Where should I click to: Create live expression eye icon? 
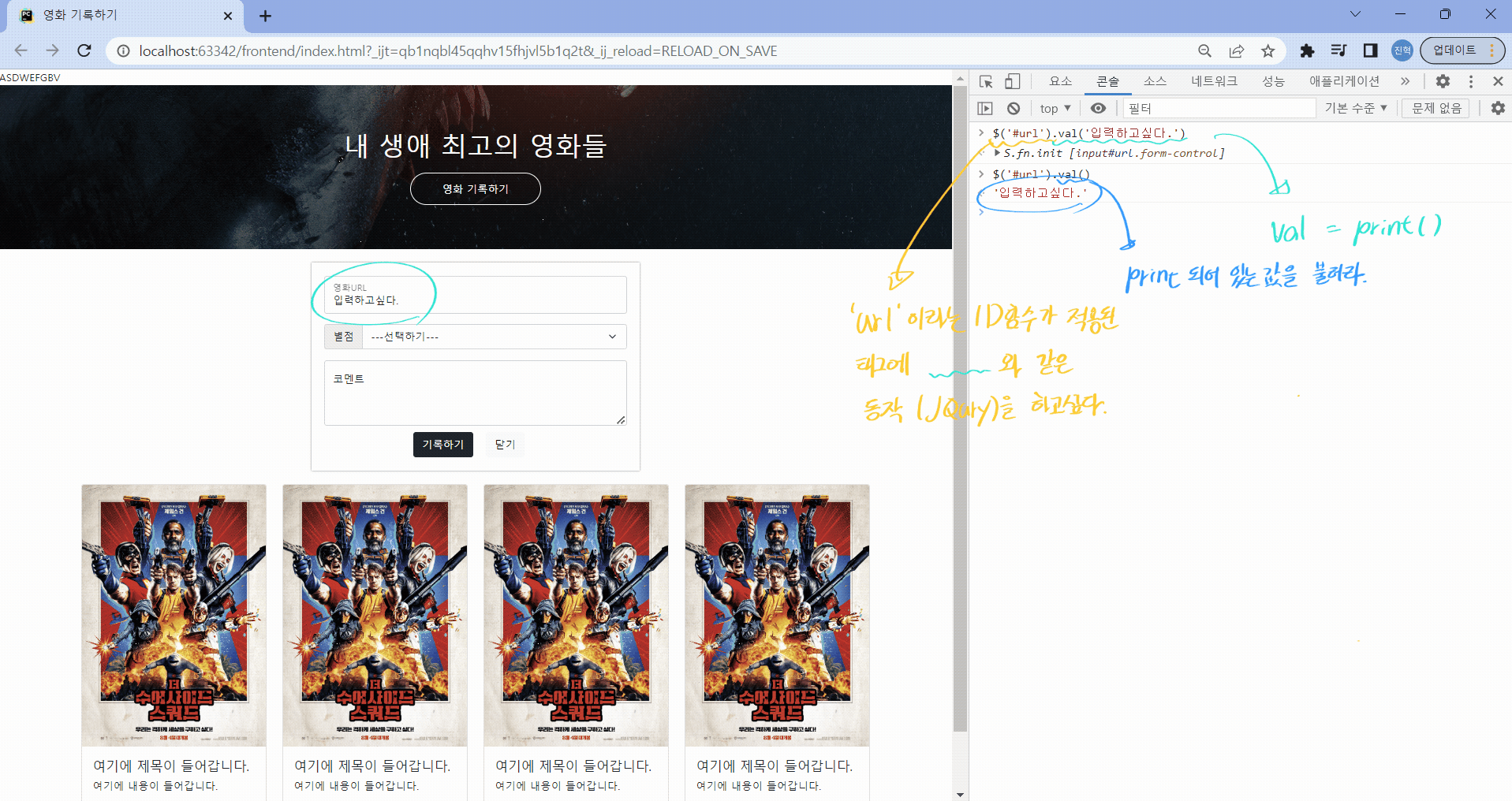pyautogui.click(x=1098, y=108)
